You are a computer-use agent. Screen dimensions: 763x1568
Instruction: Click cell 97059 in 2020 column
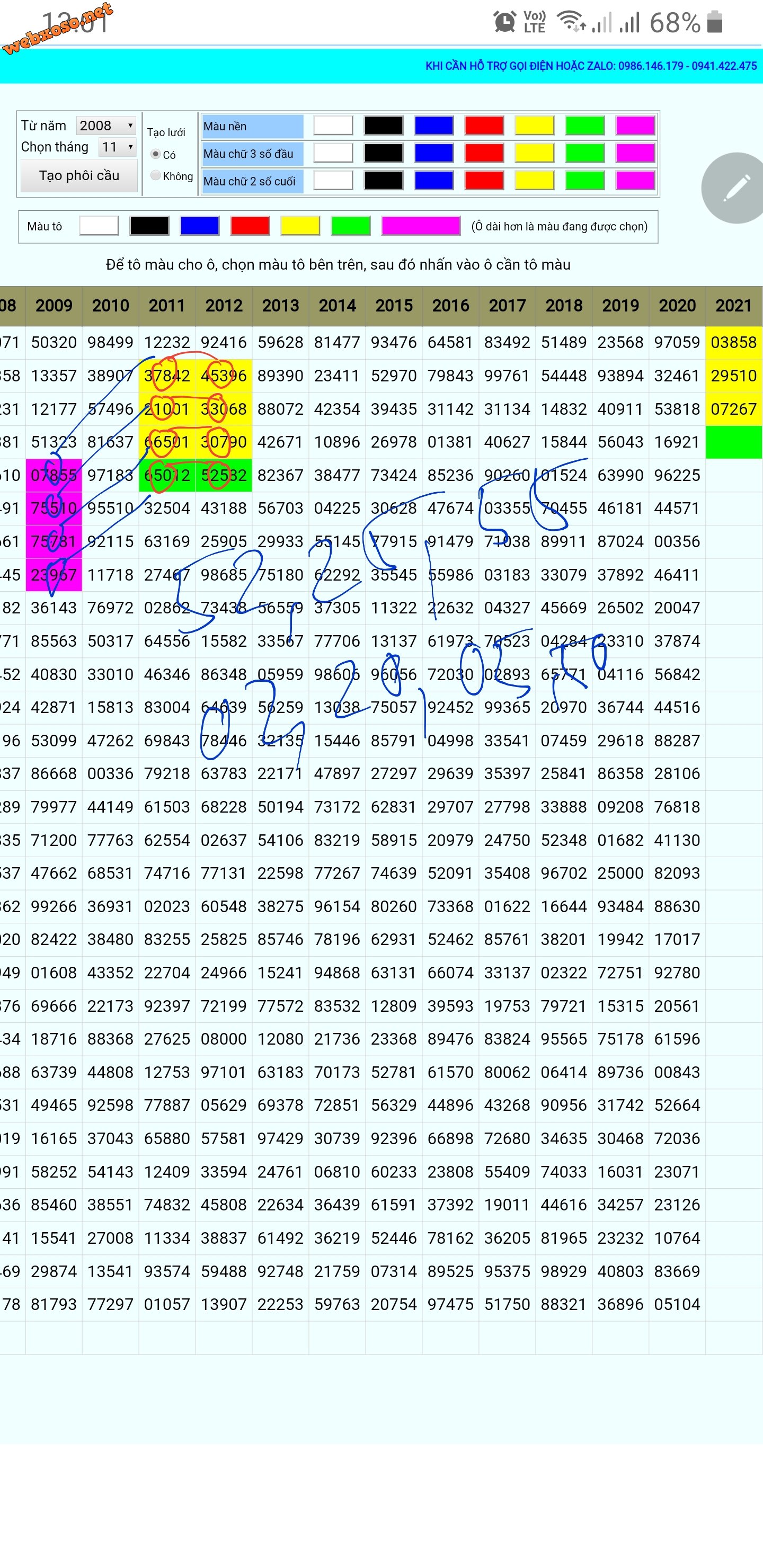coord(677,342)
